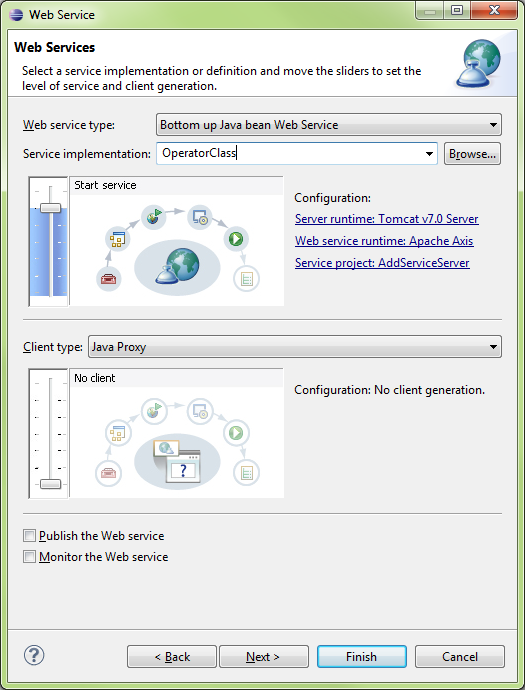Click the assemble icon in service diagram
Viewport: 525px width, 690px height.
pyautogui.click(x=117, y=240)
